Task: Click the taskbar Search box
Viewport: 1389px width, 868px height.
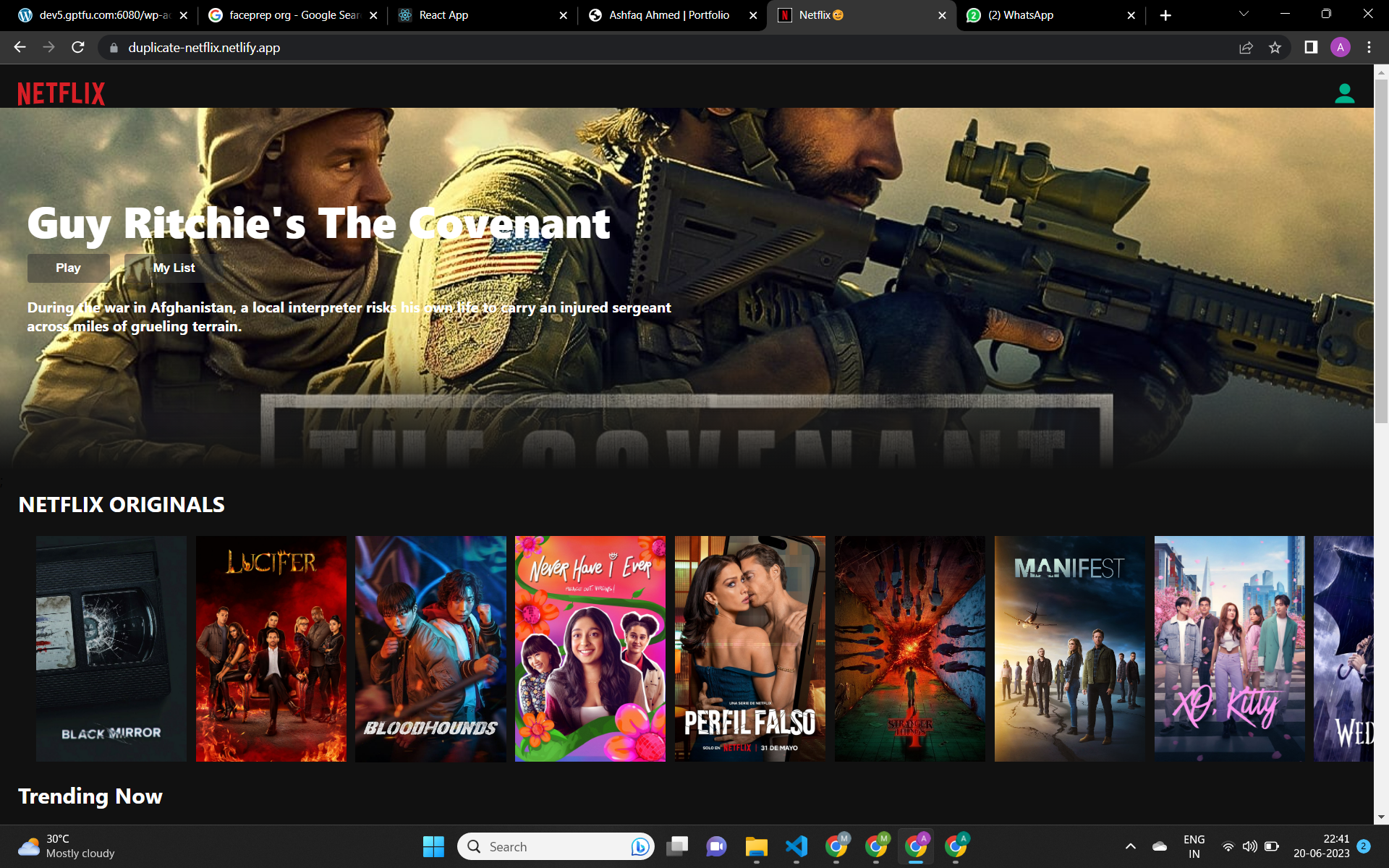Action: click(x=556, y=846)
